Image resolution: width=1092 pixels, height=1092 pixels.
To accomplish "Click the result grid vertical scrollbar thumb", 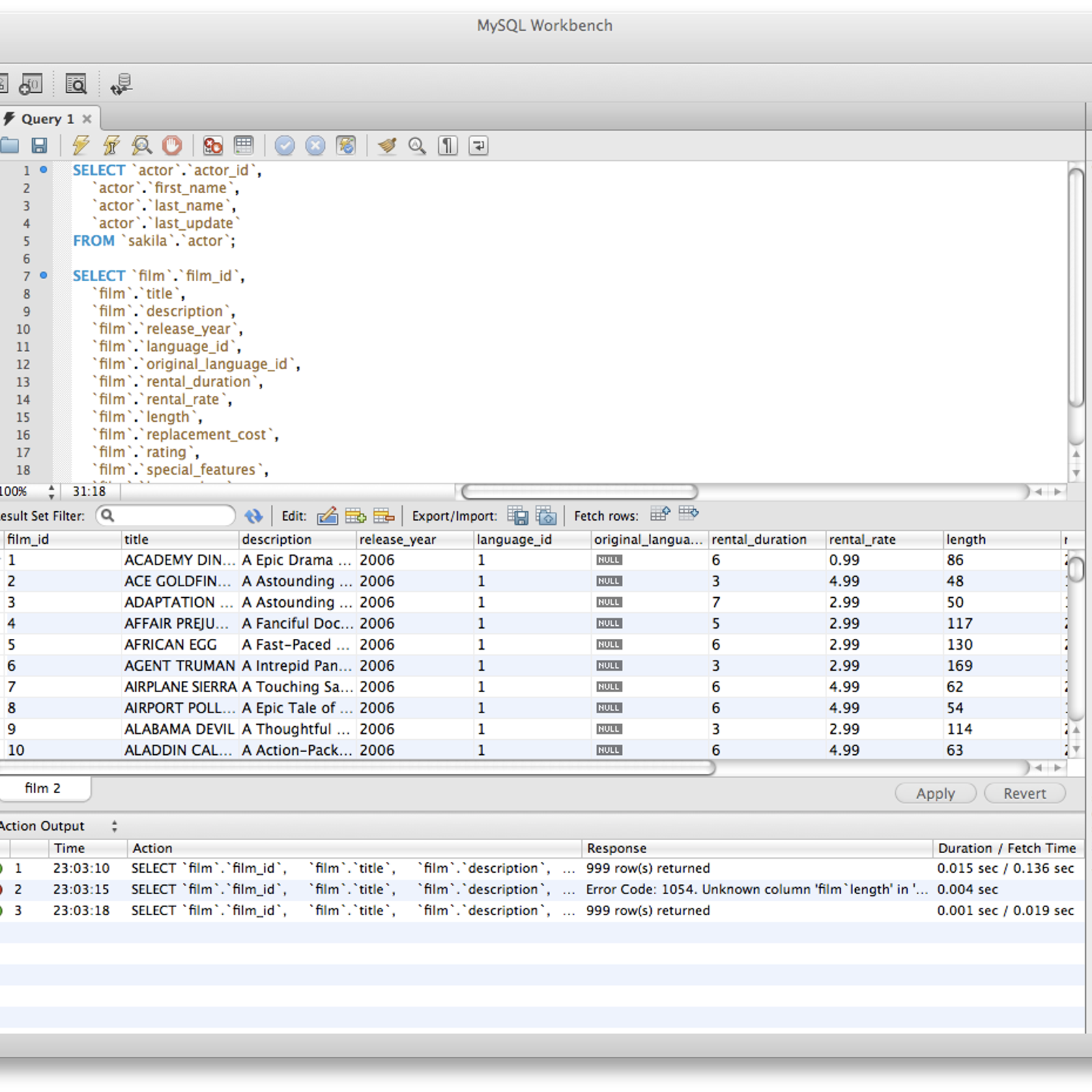I will coord(1076,570).
